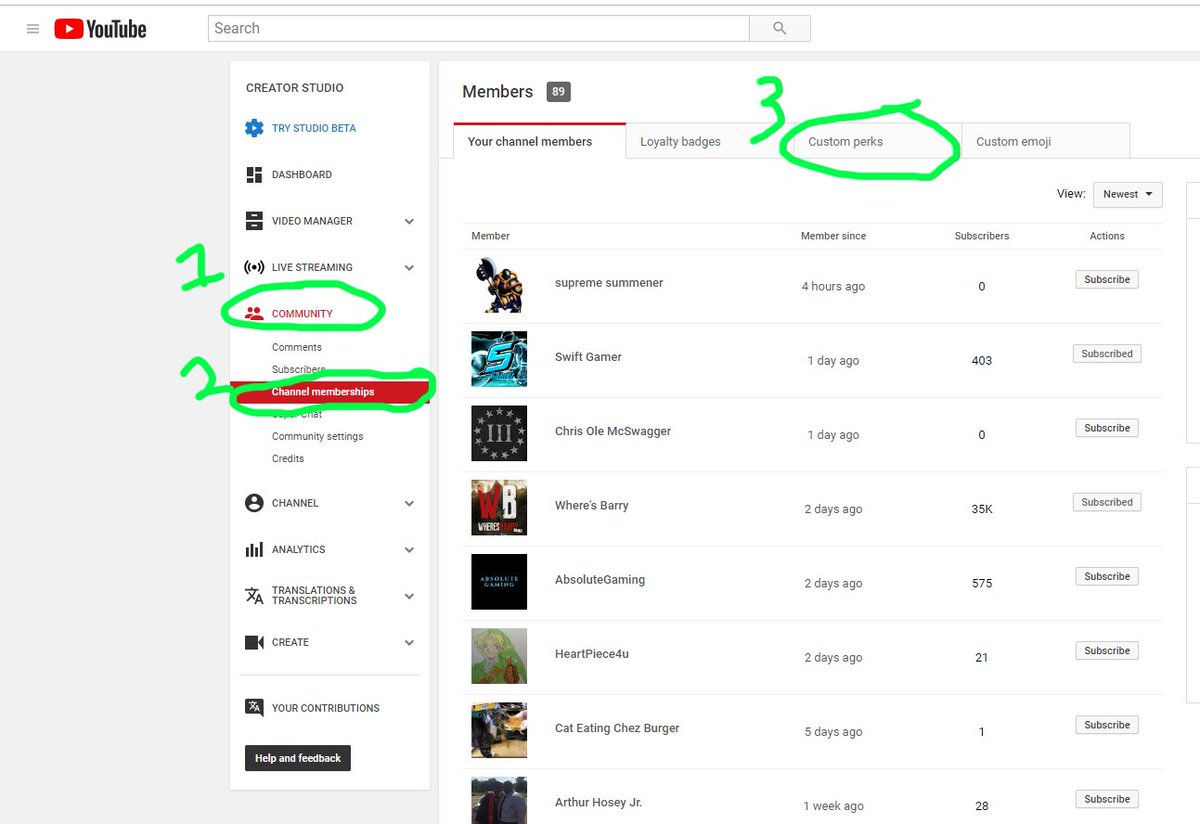This screenshot has height=824, width=1200.
Task: Subscribe to HeartPiece4u
Action: coord(1107,651)
